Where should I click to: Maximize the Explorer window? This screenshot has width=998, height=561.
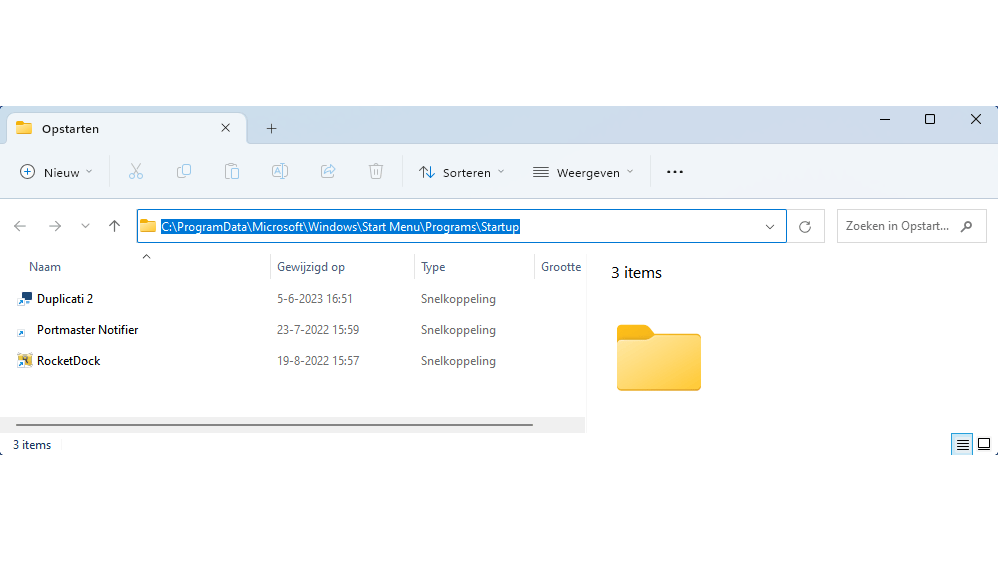[930, 119]
